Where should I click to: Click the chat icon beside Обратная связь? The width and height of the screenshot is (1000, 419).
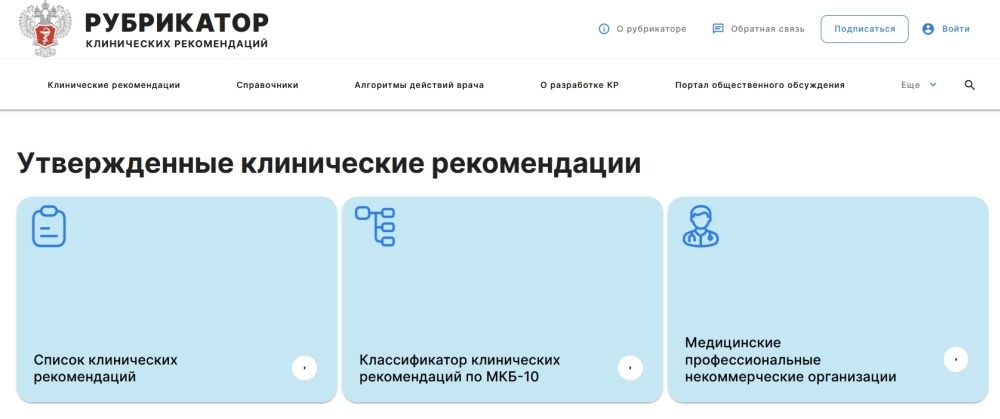tap(717, 29)
